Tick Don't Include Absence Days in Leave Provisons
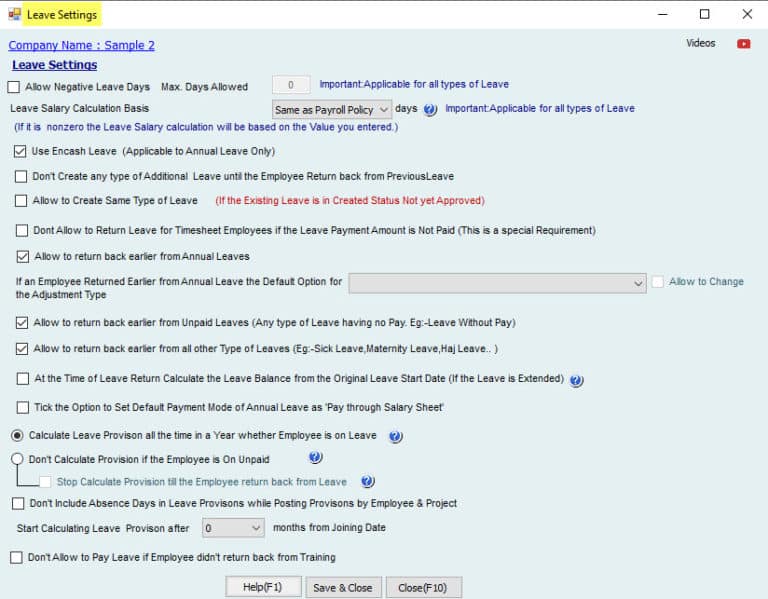Image resolution: width=768 pixels, height=599 pixels. tap(18, 503)
